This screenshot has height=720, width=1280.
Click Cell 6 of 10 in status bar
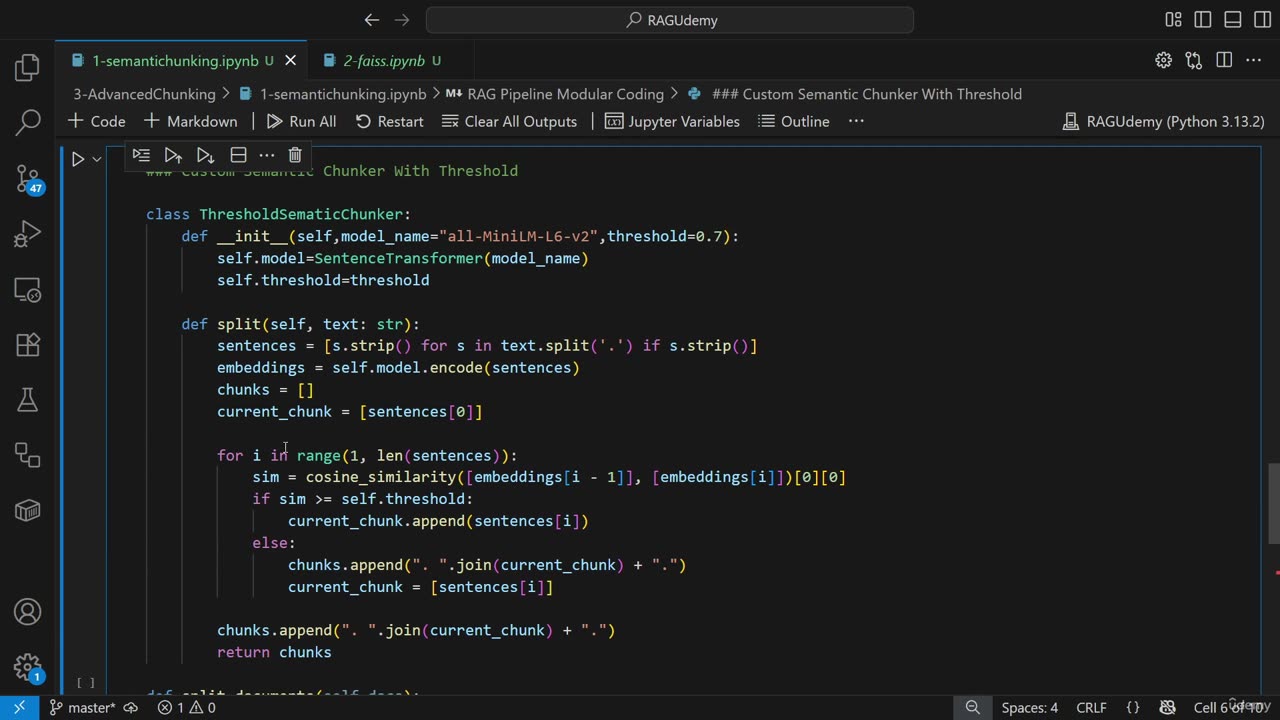click(x=1232, y=707)
